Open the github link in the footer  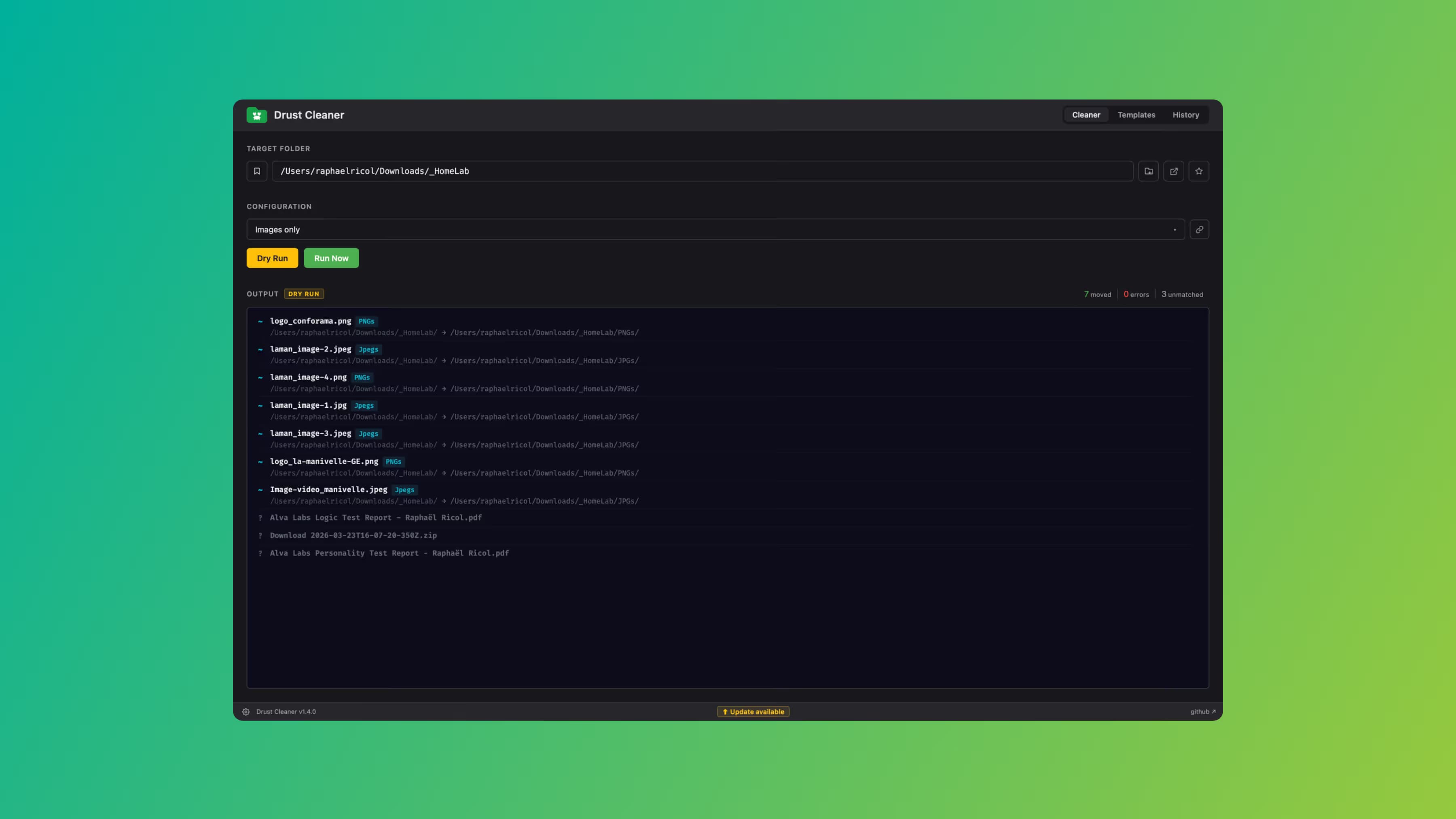tap(1202, 711)
